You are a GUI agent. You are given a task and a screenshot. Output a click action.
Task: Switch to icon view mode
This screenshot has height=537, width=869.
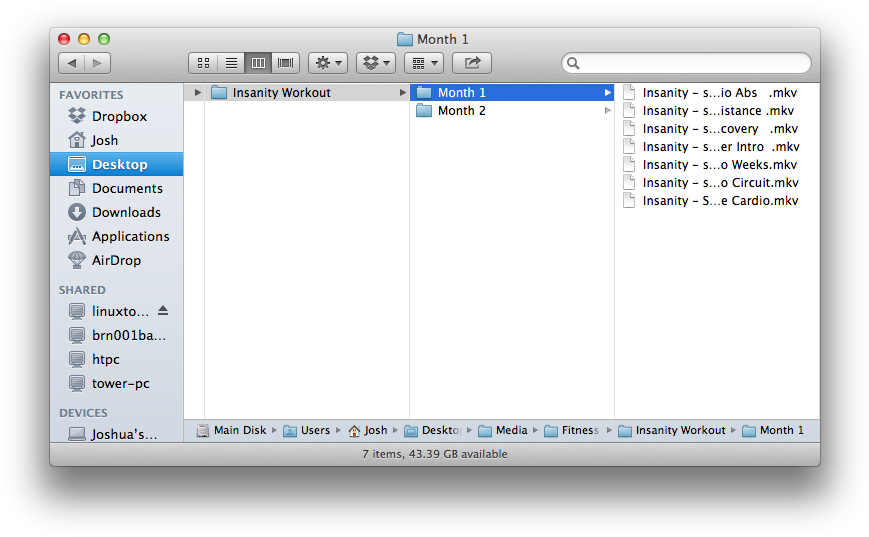pyautogui.click(x=204, y=63)
